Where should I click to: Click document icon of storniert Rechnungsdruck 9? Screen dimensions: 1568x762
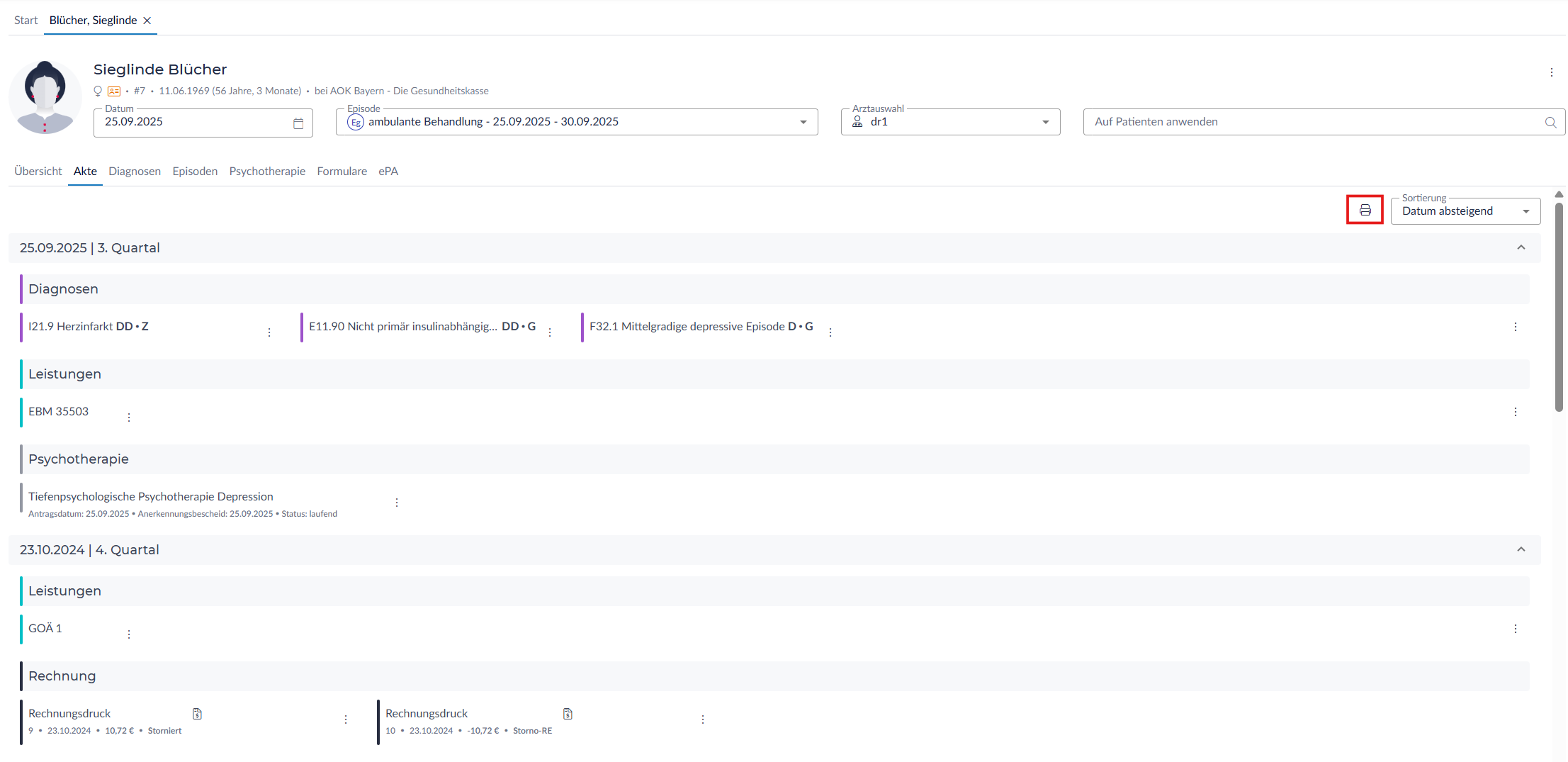coord(198,714)
